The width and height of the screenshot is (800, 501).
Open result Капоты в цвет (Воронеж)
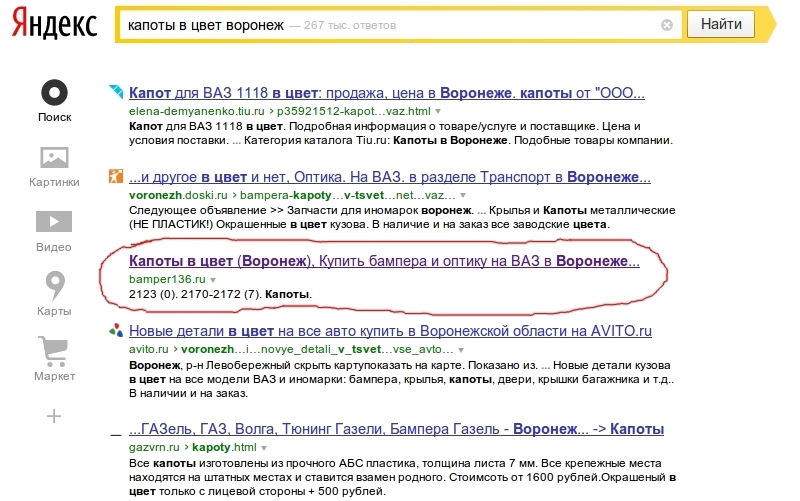point(384,261)
